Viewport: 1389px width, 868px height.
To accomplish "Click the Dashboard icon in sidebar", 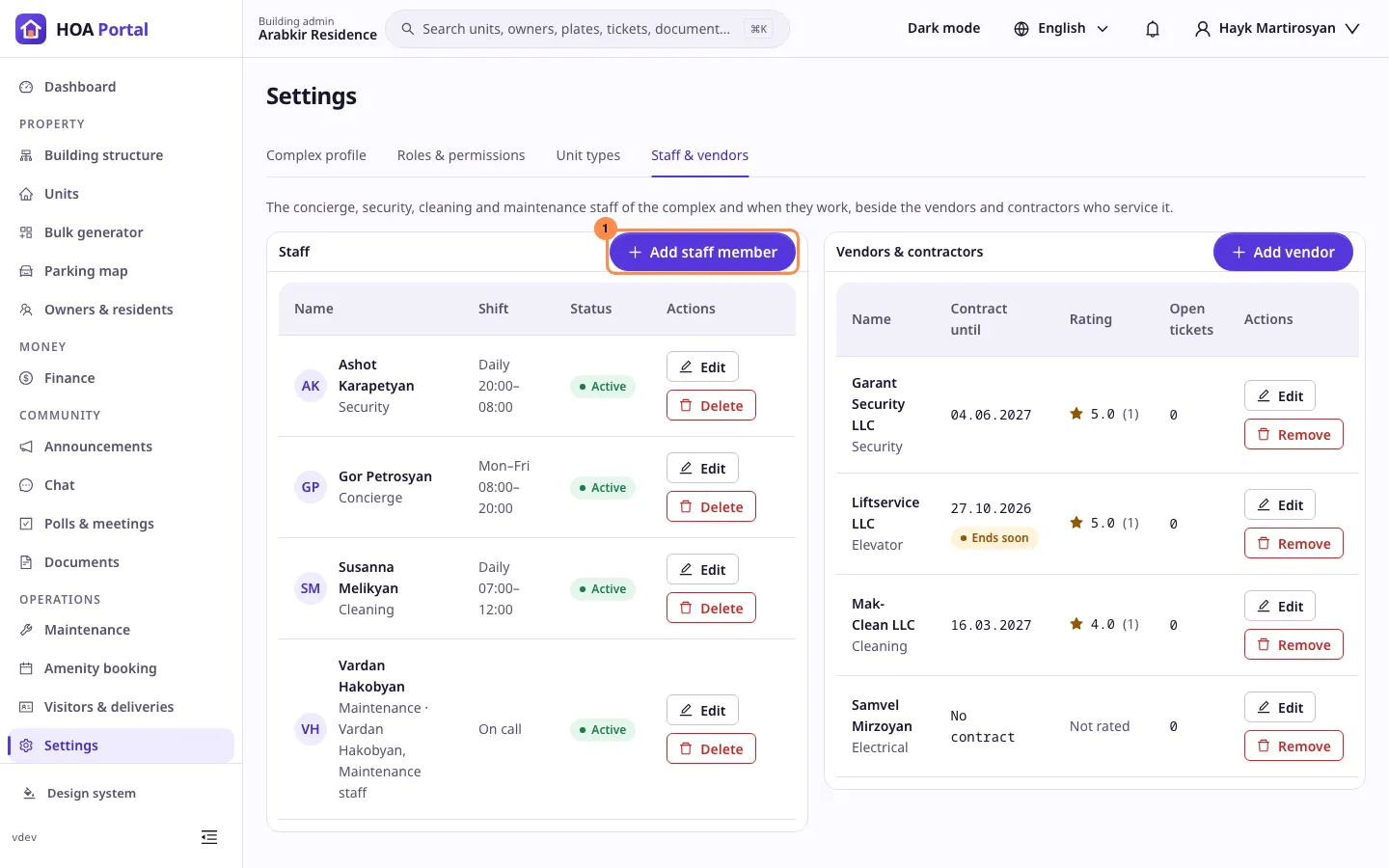I will [26, 87].
